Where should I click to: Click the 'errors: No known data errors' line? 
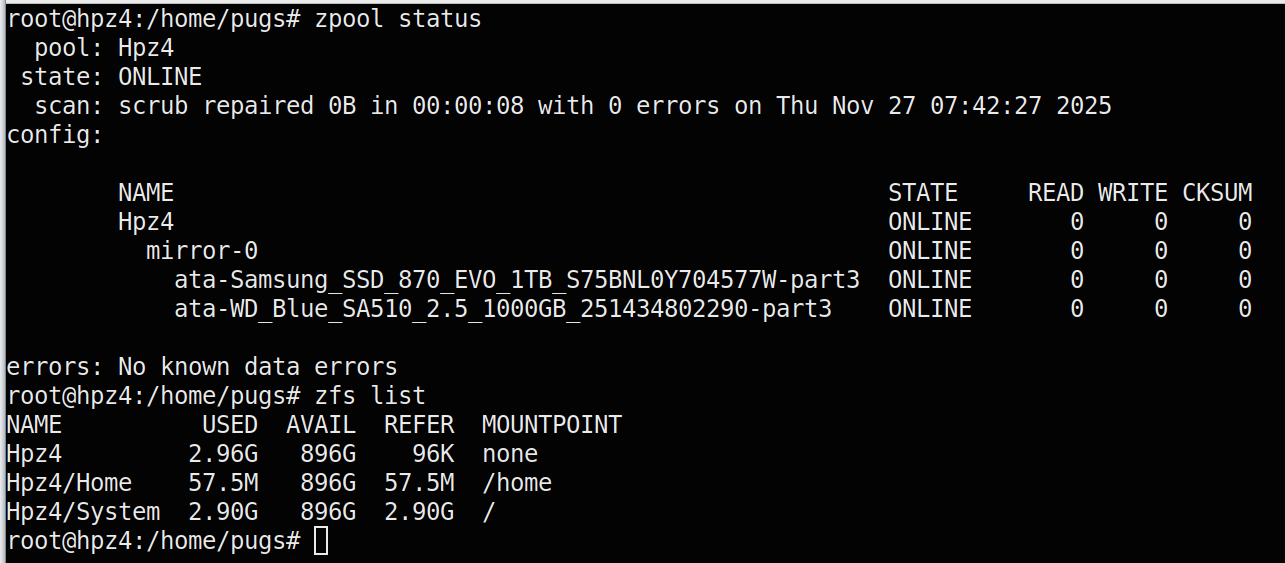(x=202, y=367)
